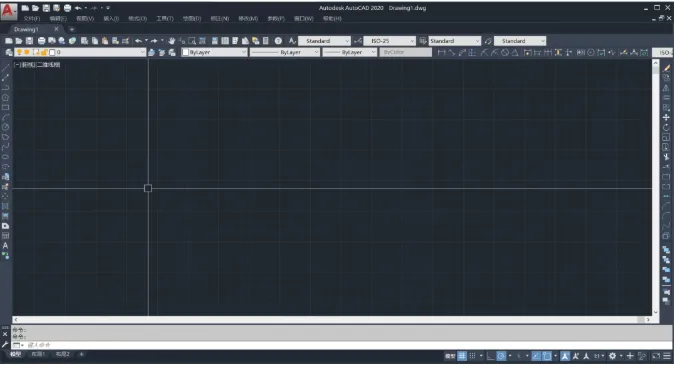
Task: Select the Multiline Text (A) tool
Action: (5, 245)
